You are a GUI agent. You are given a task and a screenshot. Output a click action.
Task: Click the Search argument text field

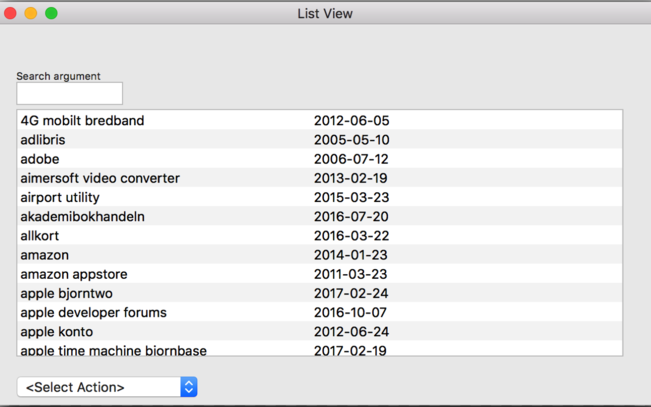click(x=69, y=93)
